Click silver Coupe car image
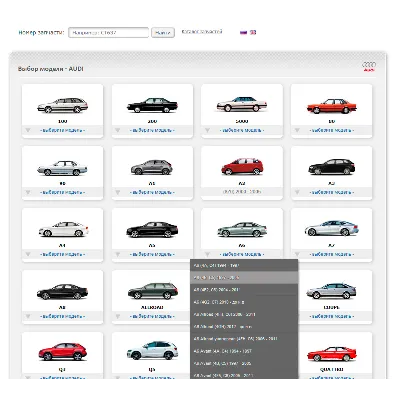400x400 pixels. pyautogui.click(x=332, y=291)
